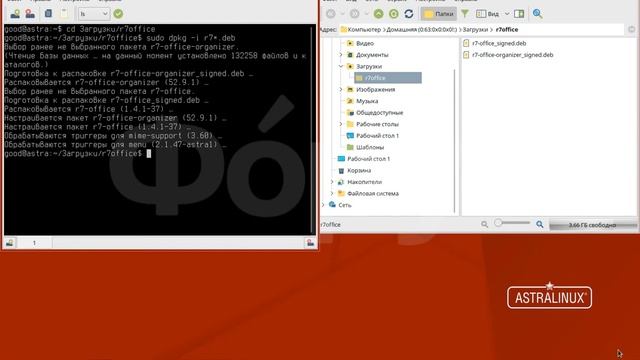The height and width of the screenshot is (360, 640).
Task: Click inside the terminal at the prompt
Action: pyautogui.click(x=149, y=153)
